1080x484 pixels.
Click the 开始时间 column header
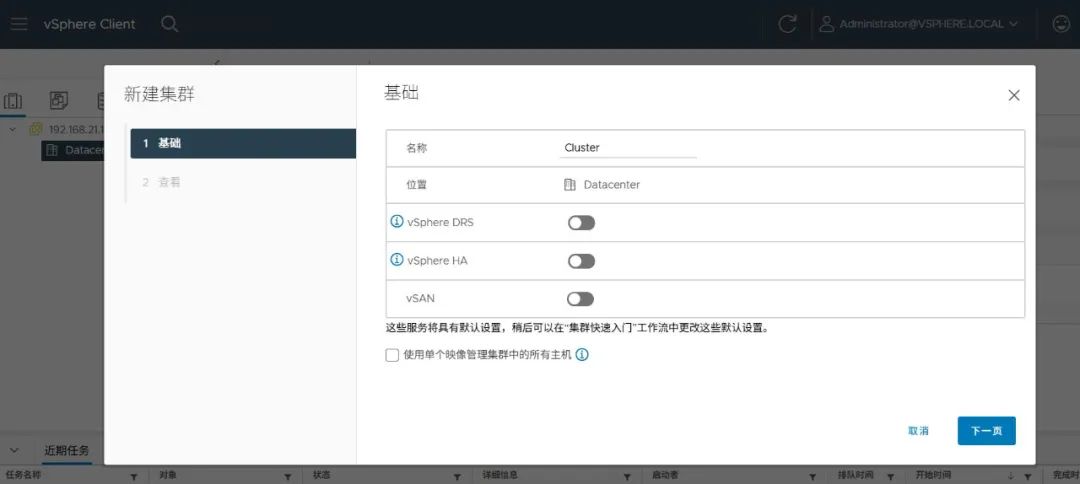click(933, 475)
